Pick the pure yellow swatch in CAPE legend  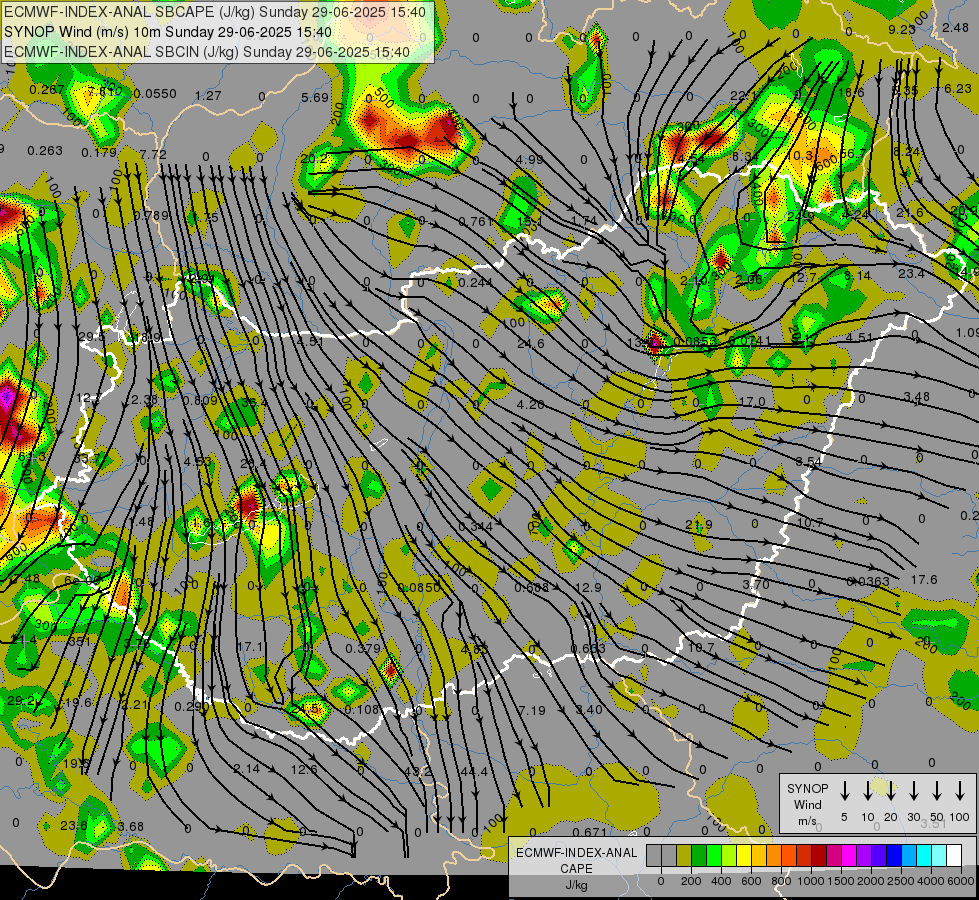(x=744, y=856)
